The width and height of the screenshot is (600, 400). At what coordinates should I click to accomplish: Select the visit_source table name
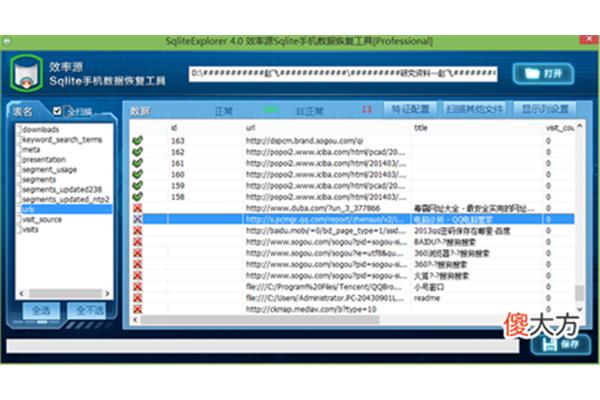[42, 219]
